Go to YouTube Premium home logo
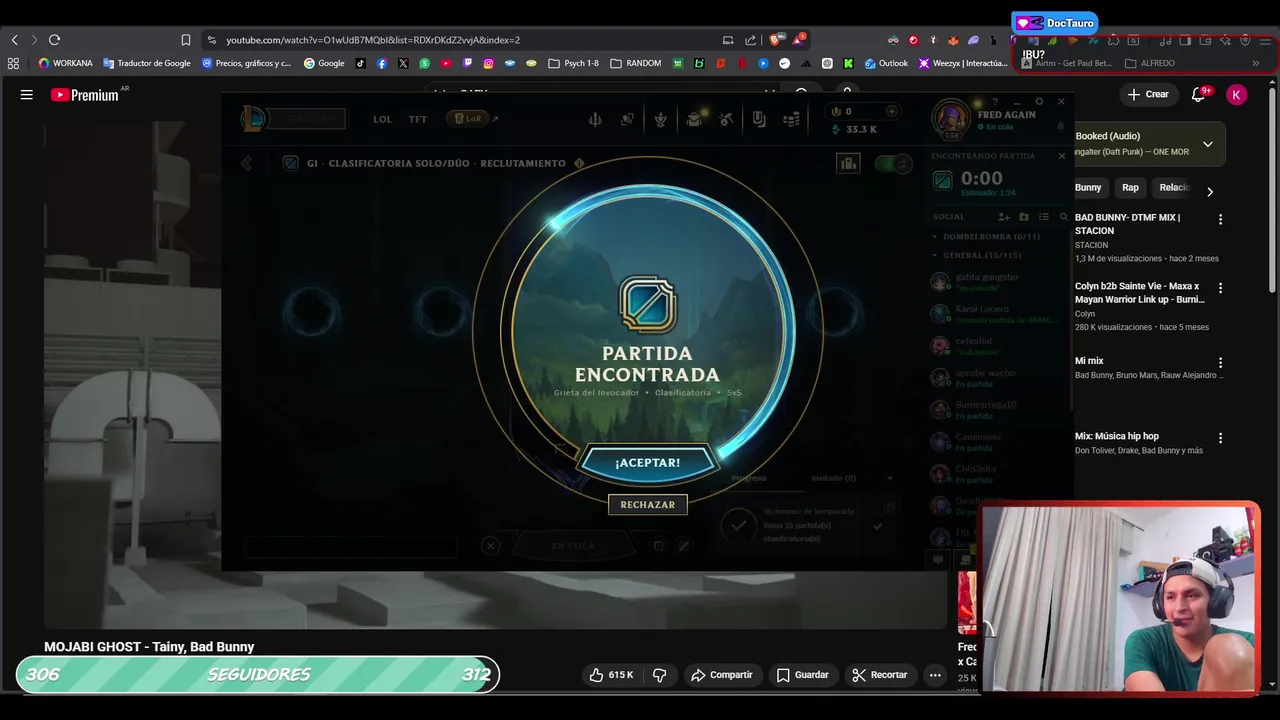The width and height of the screenshot is (1280, 720). pos(85,95)
